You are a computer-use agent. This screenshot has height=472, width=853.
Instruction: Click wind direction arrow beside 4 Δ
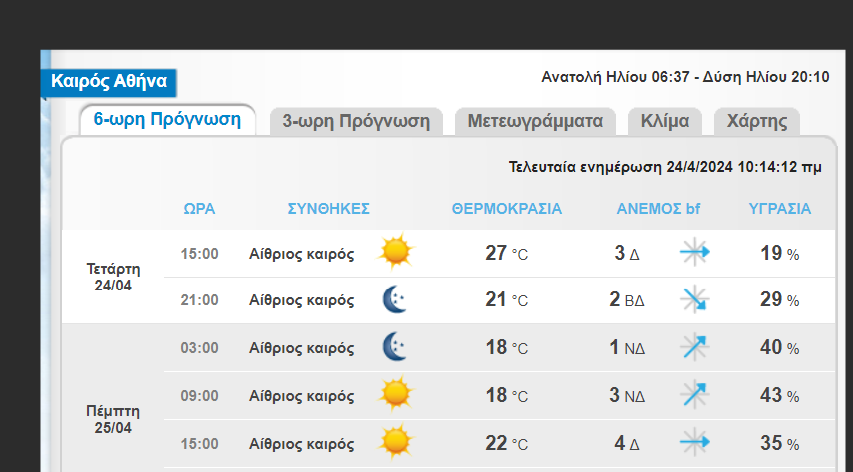695,442
